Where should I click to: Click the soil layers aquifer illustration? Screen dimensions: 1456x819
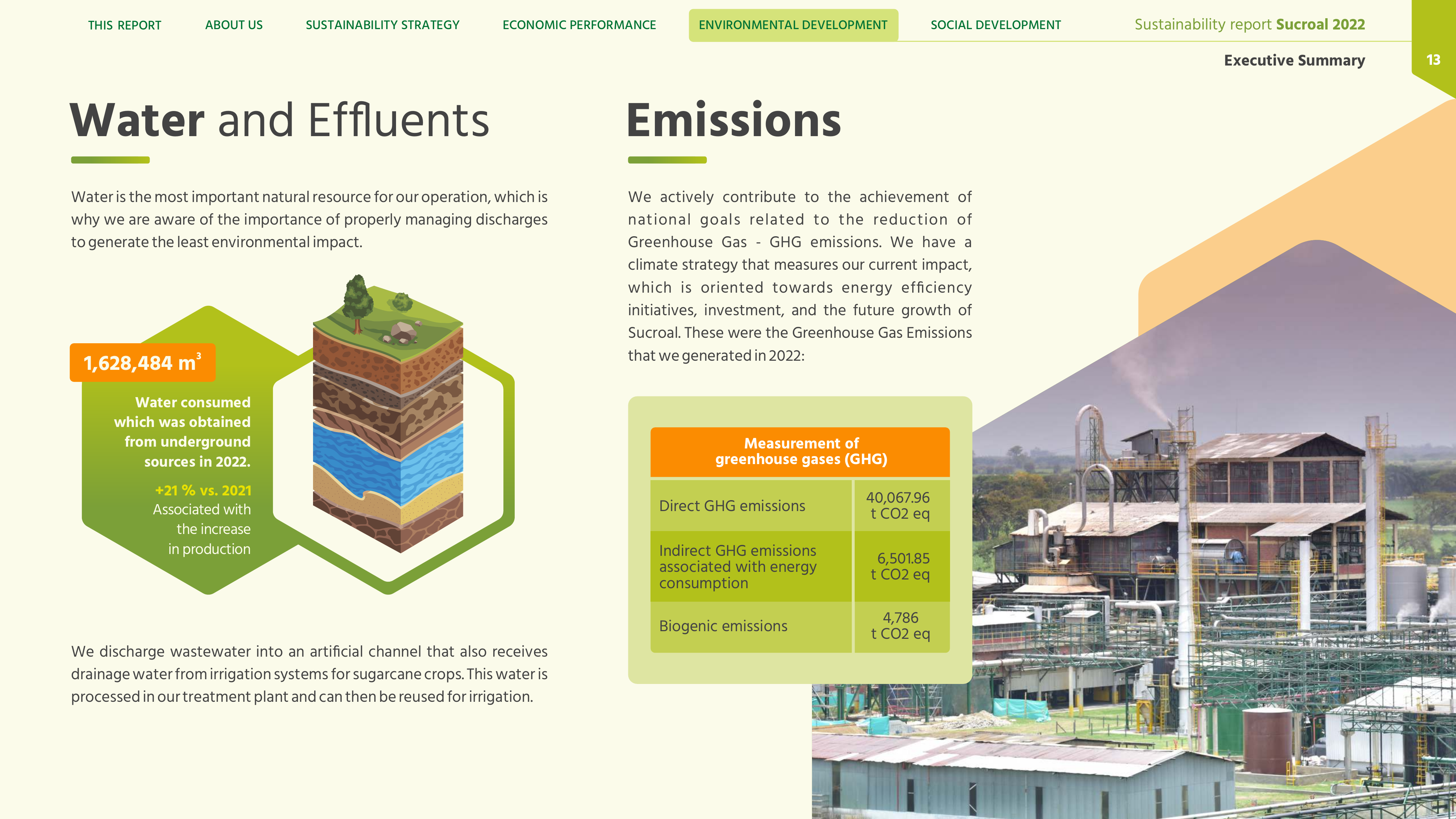(x=388, y=414)
